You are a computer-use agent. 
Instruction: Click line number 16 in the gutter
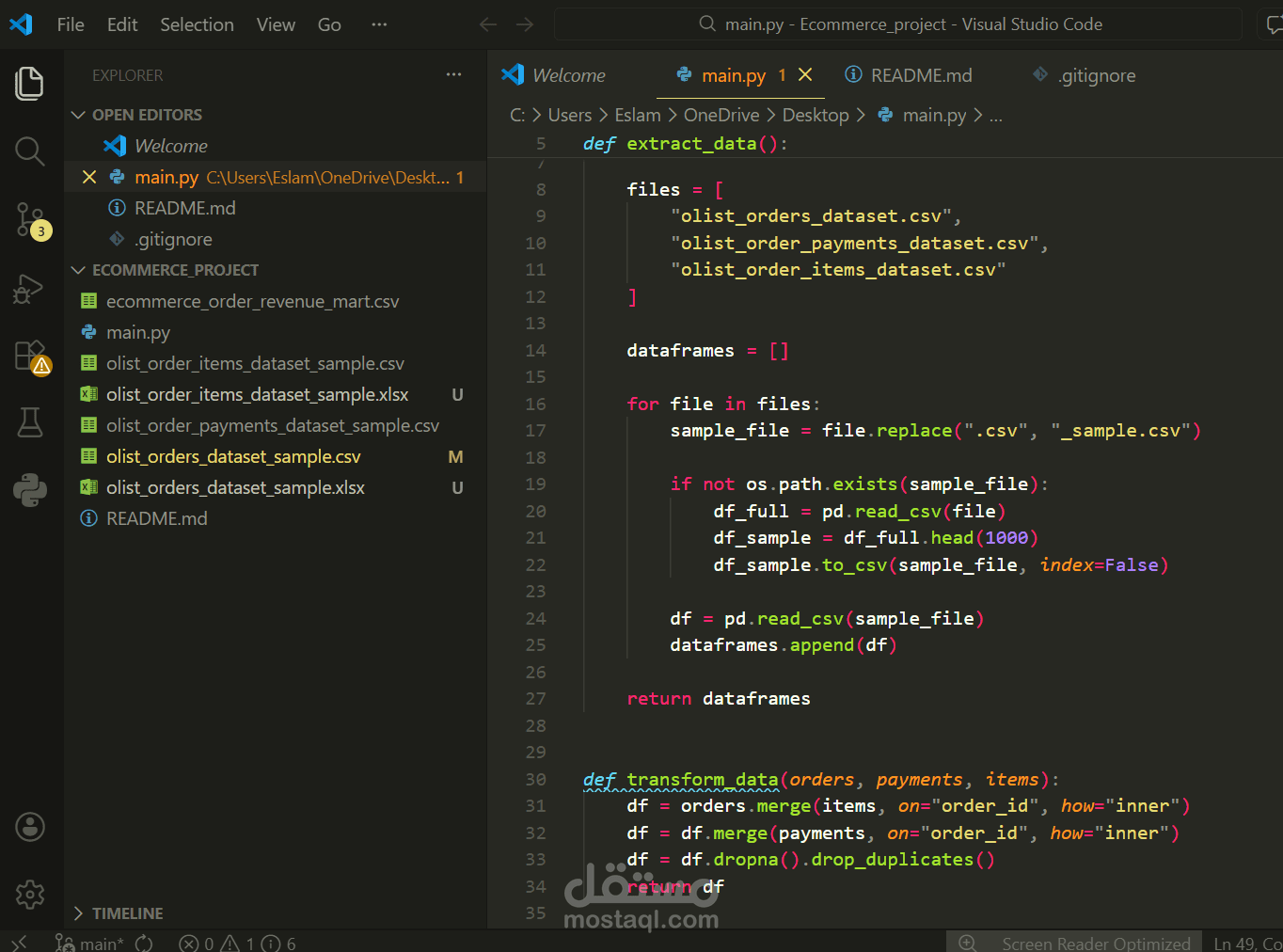pos(535,404)
